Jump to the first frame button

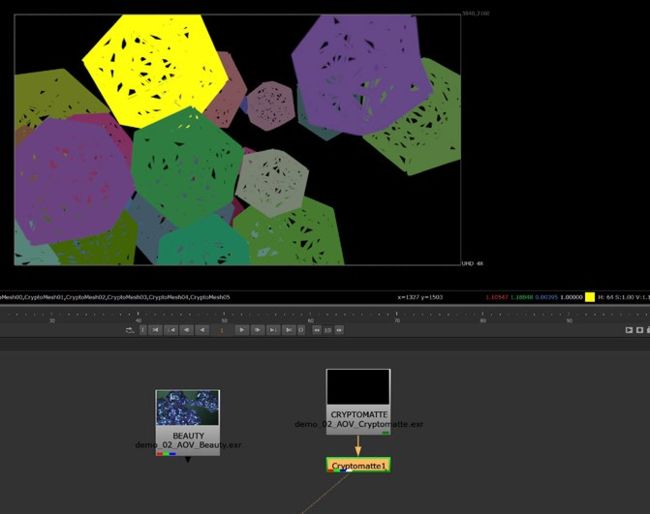point(156,329)
